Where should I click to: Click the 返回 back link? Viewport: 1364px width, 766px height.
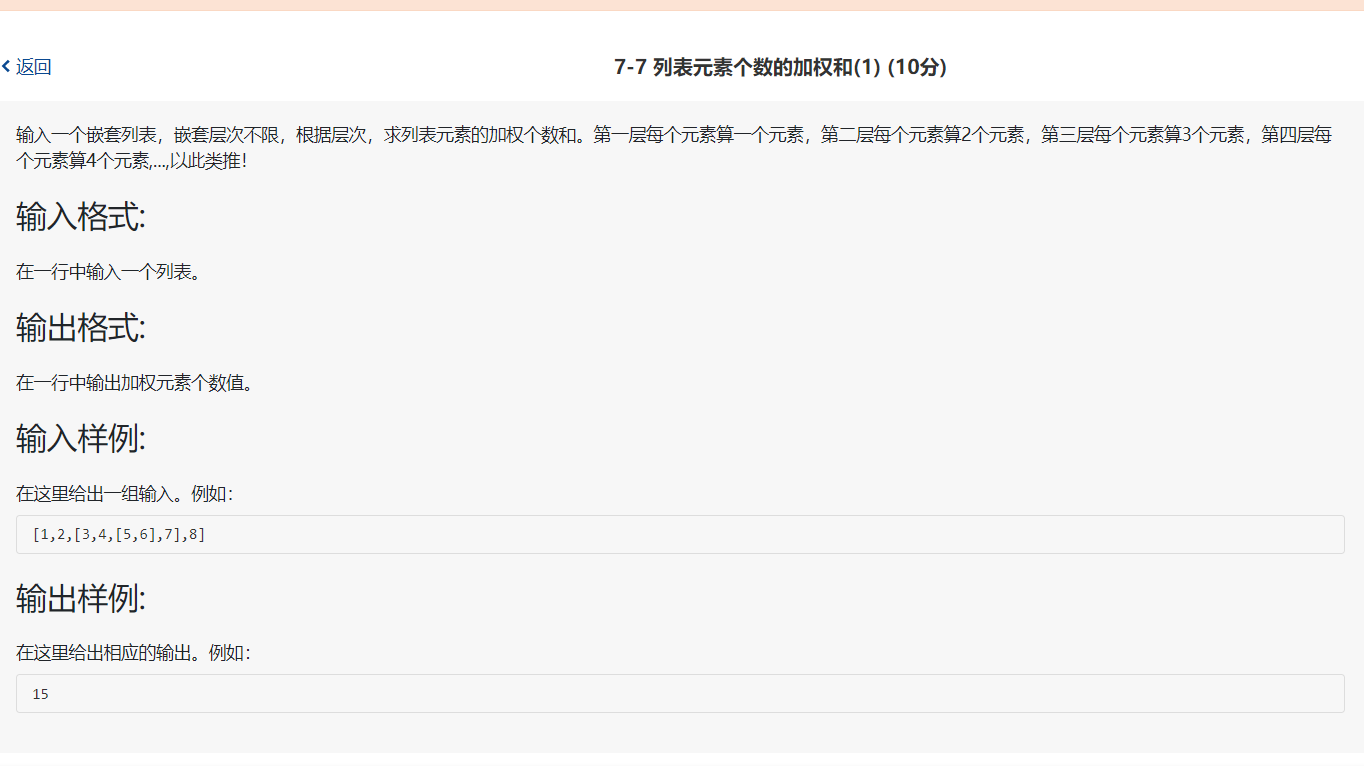click(32, 67)
